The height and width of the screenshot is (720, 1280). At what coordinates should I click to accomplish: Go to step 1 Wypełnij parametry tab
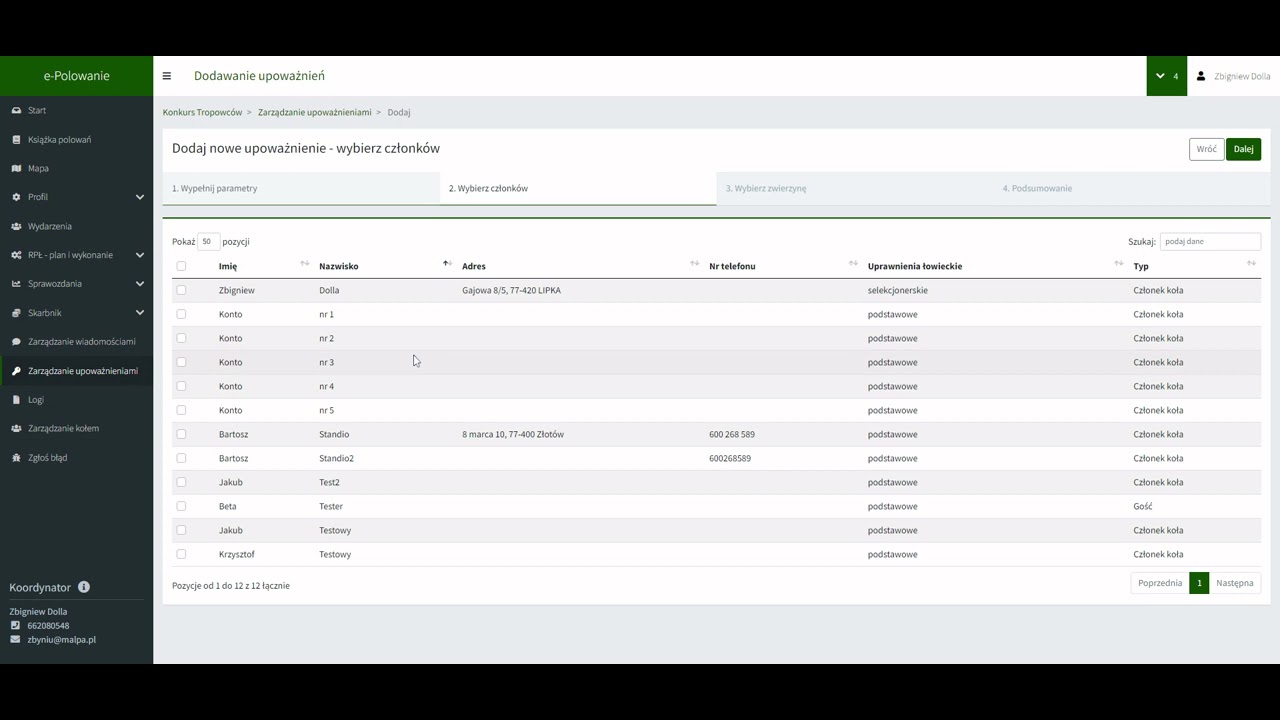pyautogui.click(x=301, y=188)
